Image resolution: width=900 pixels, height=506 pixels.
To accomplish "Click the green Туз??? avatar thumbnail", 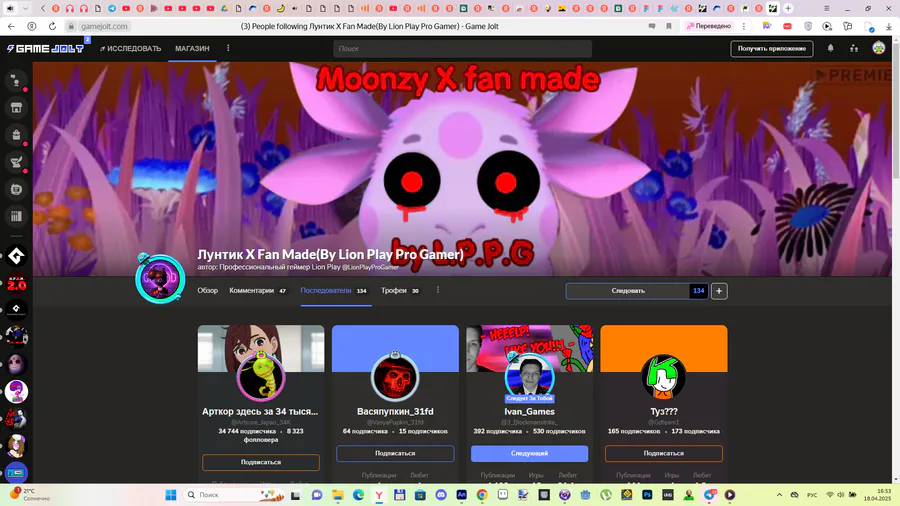I will (664, 376).
